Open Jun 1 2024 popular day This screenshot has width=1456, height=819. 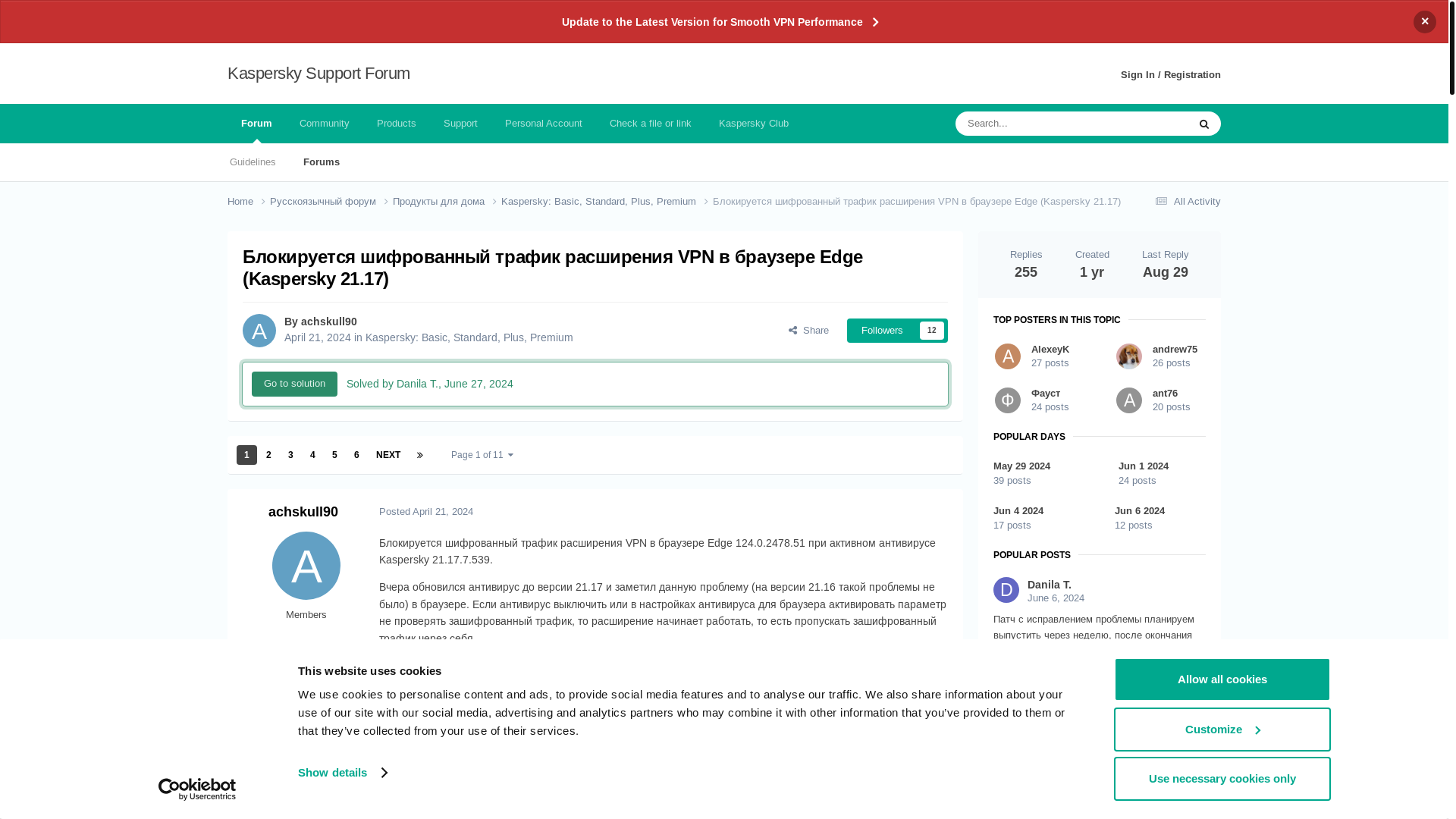[x=1144, y=466]
